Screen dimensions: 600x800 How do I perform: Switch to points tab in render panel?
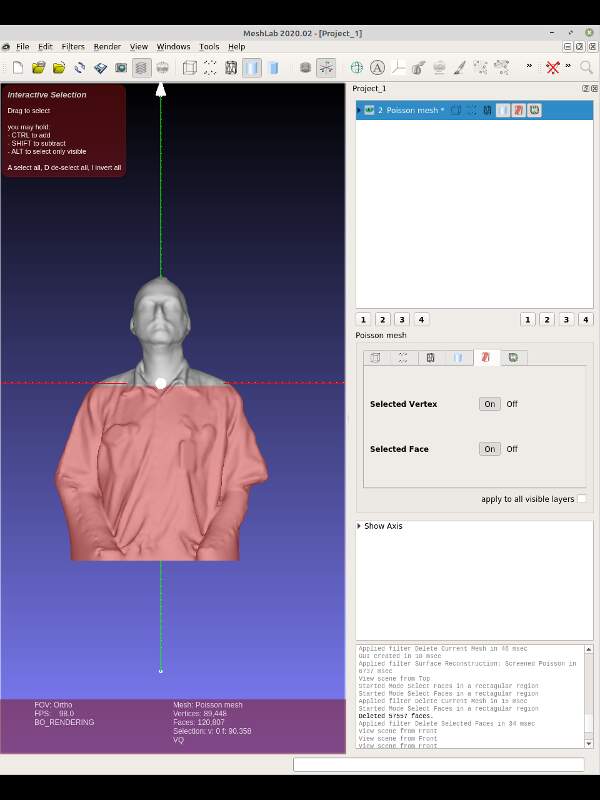click(x=403, y=358)
